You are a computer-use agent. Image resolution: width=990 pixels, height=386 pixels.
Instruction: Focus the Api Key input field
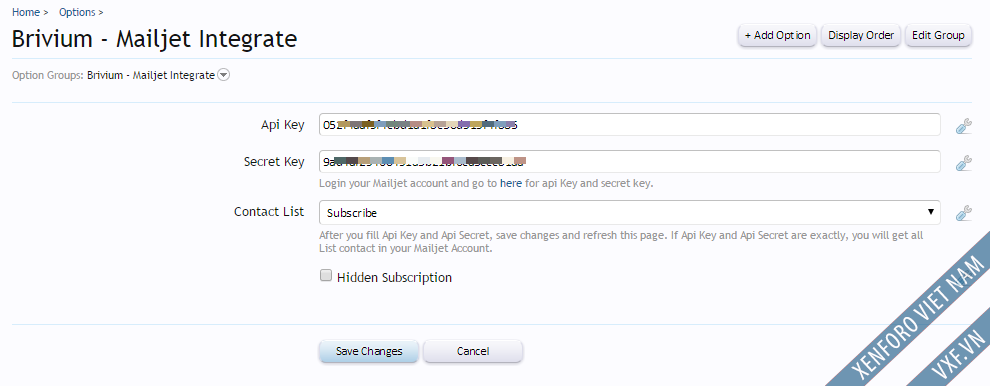pos(629,124)
